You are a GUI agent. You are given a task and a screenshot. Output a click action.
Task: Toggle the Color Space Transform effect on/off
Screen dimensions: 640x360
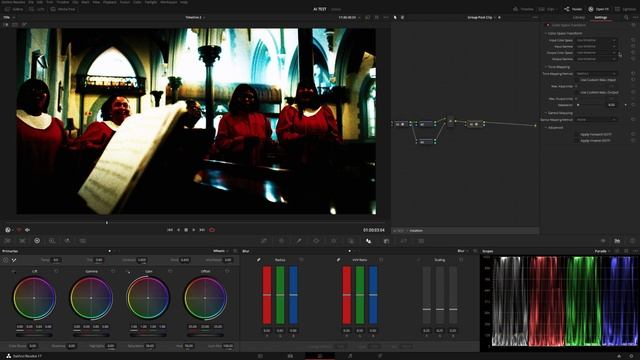(x=548, y=25)
